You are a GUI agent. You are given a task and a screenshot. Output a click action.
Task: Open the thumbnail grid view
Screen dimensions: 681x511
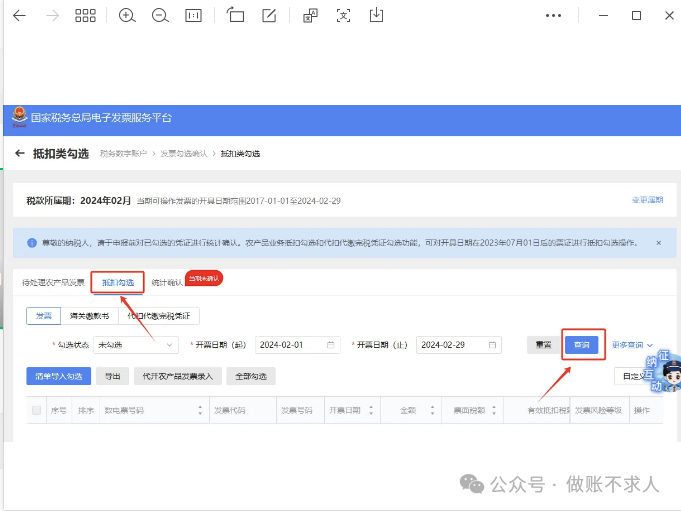point(85,16)
